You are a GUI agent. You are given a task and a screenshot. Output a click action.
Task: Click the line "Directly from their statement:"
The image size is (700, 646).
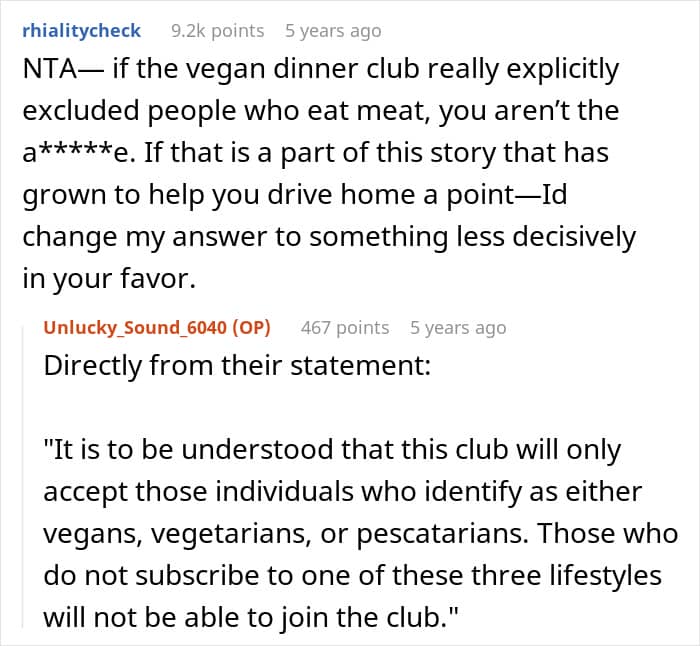coord(236,365)
